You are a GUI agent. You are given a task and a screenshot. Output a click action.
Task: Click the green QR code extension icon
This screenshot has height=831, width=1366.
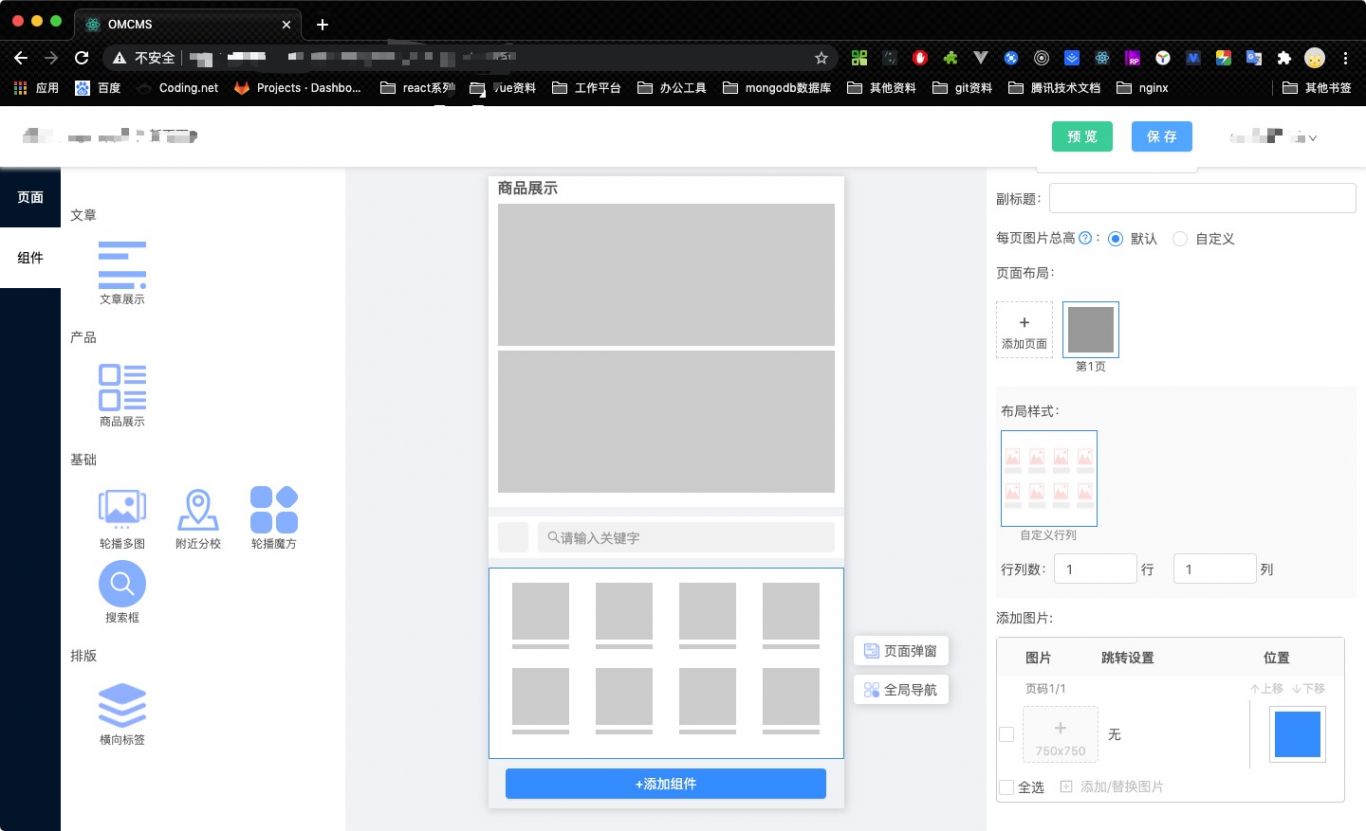click(x=859, y=58)
